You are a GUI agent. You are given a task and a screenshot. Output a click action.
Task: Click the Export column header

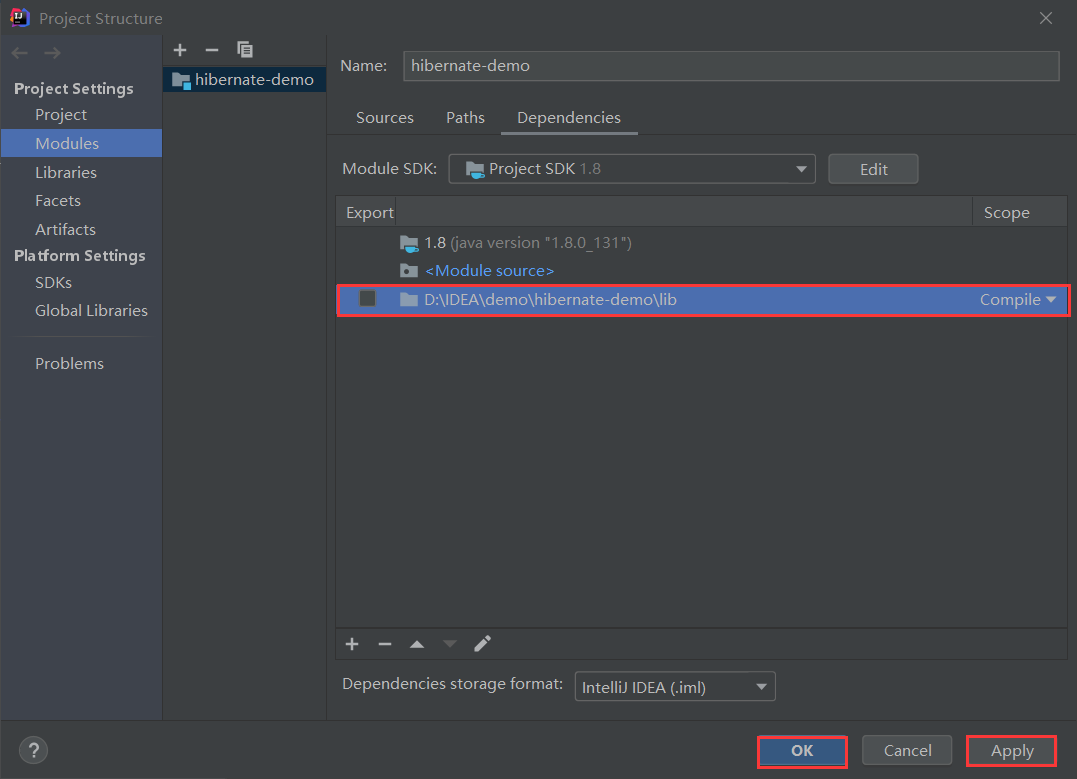(x=366, y=212)
